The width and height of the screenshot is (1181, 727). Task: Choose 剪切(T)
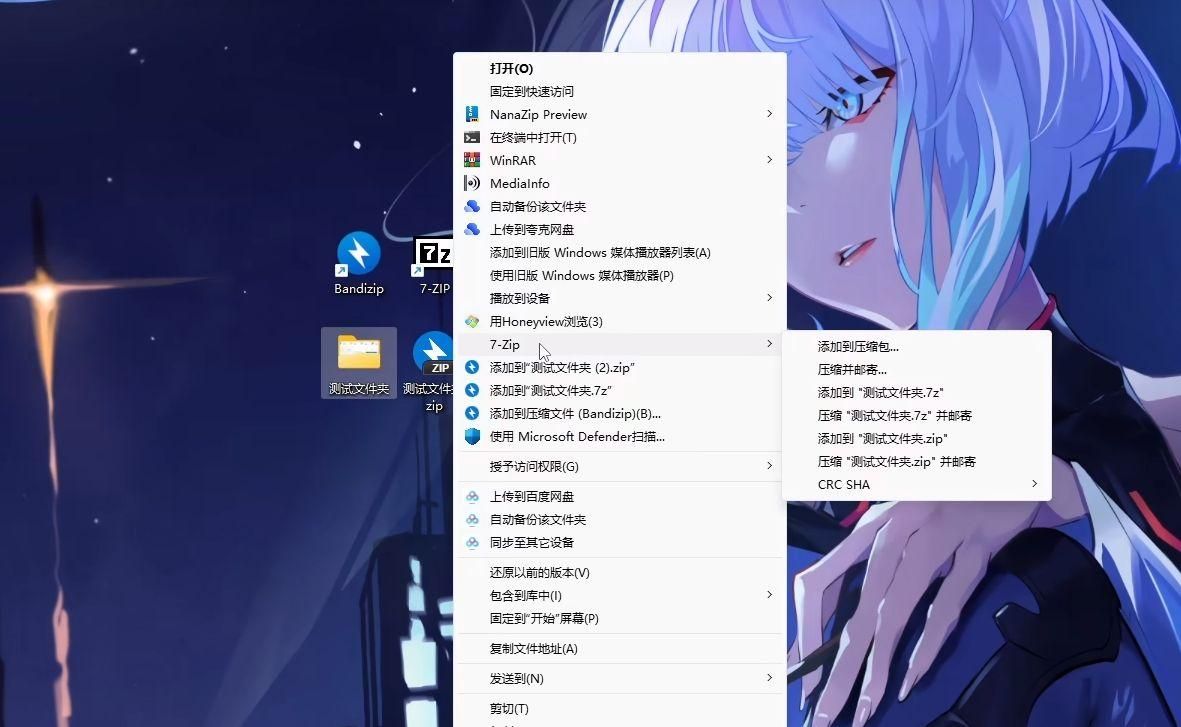coord(620,709)
